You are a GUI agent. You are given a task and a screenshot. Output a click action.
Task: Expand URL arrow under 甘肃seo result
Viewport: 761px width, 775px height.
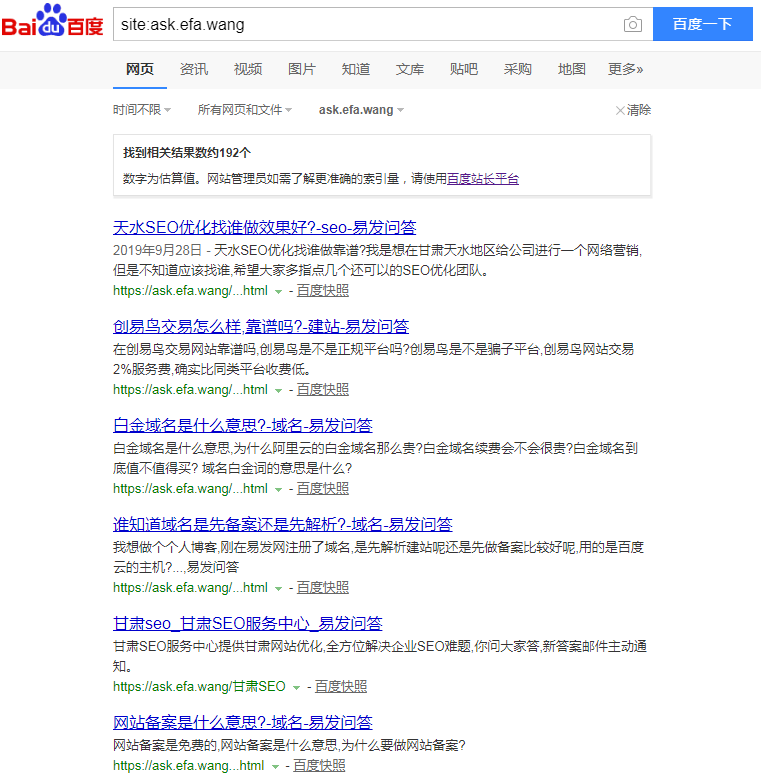pyautogui.click(x=296, y=688)
